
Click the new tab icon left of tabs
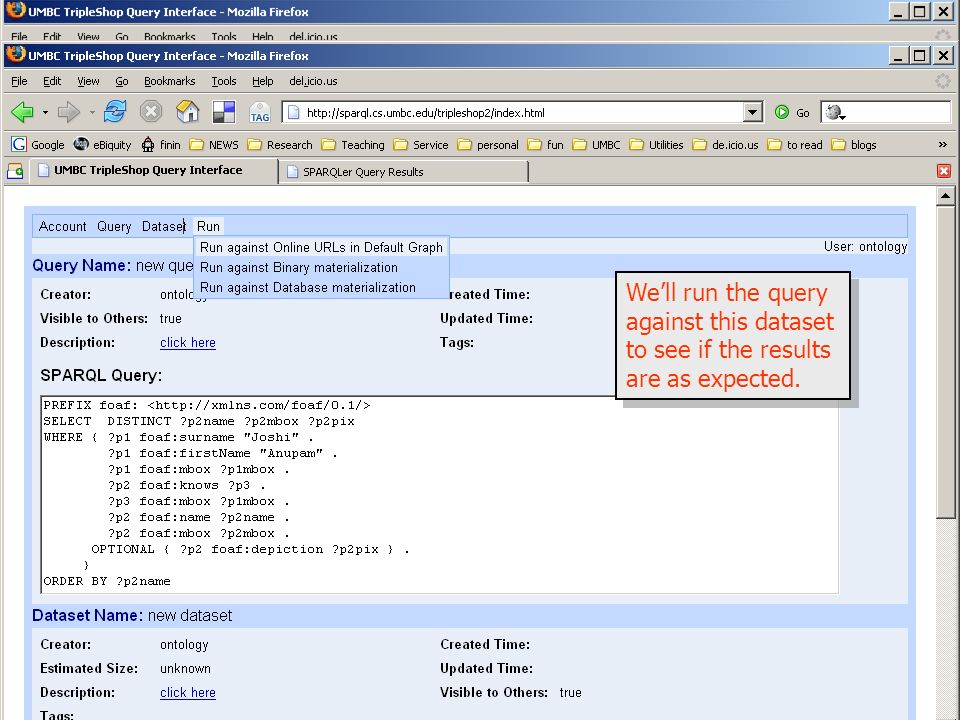pos(15,171)
